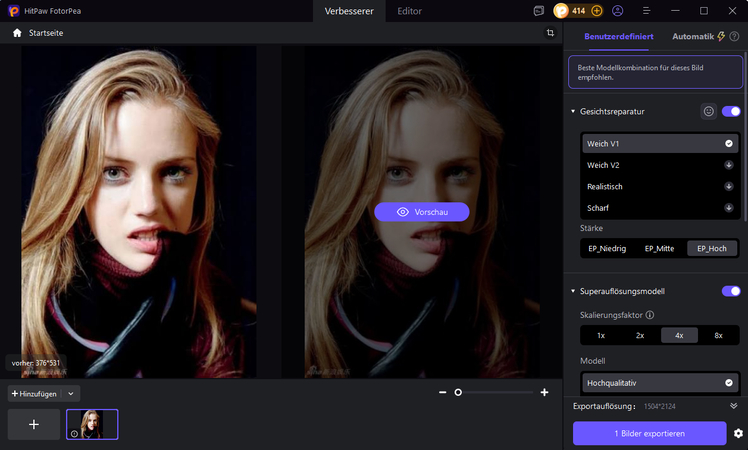This screenshot has width=748, height=450.
Task: Toggle Gesichtsreparatur switch off
Action: click(x=731, y=111)
